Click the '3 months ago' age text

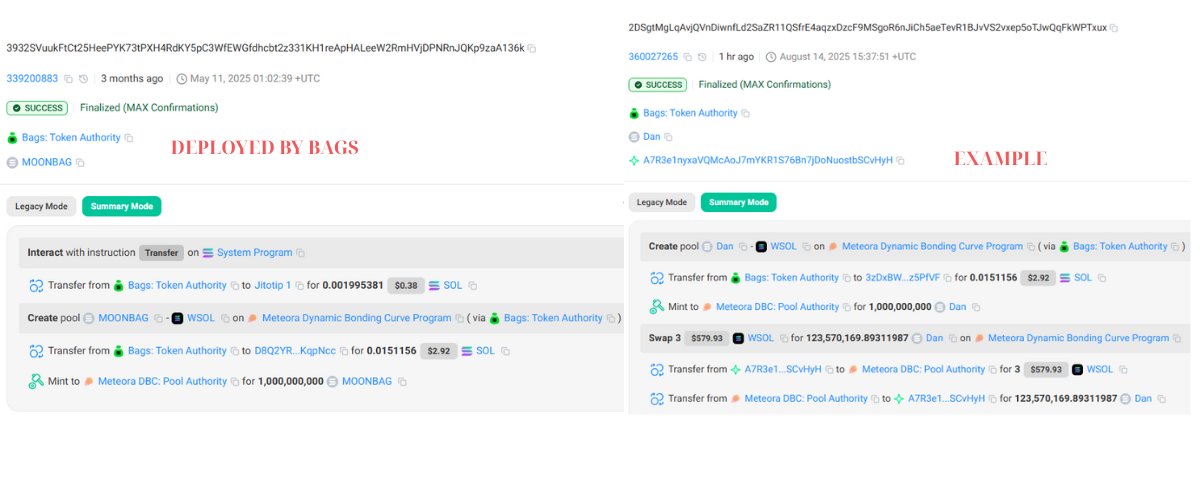click(x=132, y=78)
